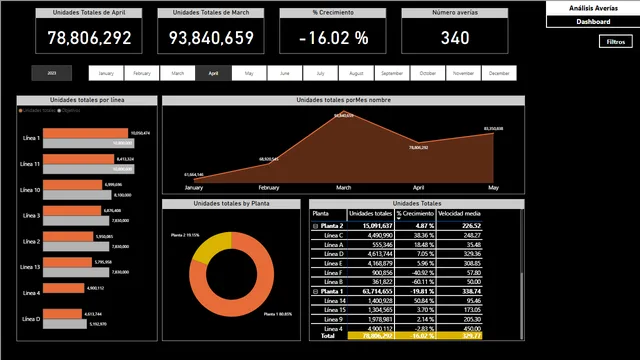Click the Línea 15 table row
Viewport: 640px width, 360px height.
[396, 310]
